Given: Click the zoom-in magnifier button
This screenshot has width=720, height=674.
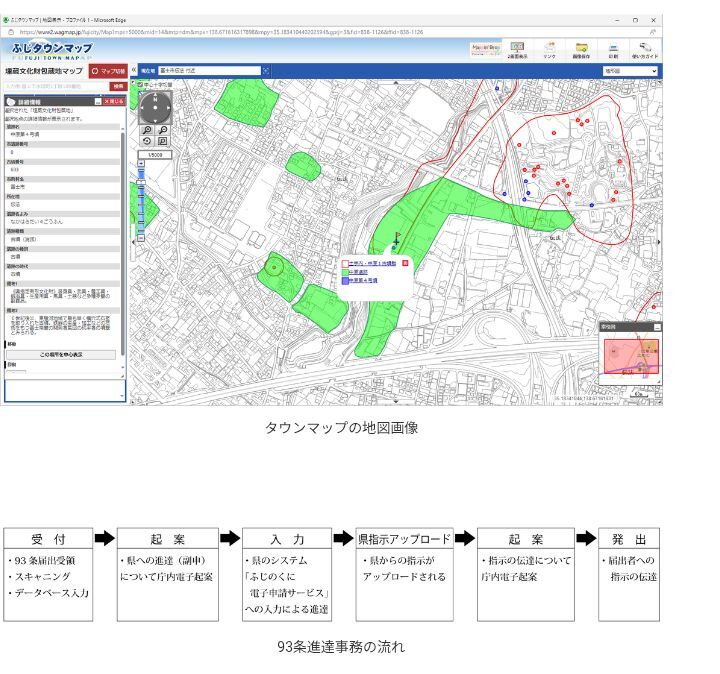Looking at the screenshot, I should 147,130.
